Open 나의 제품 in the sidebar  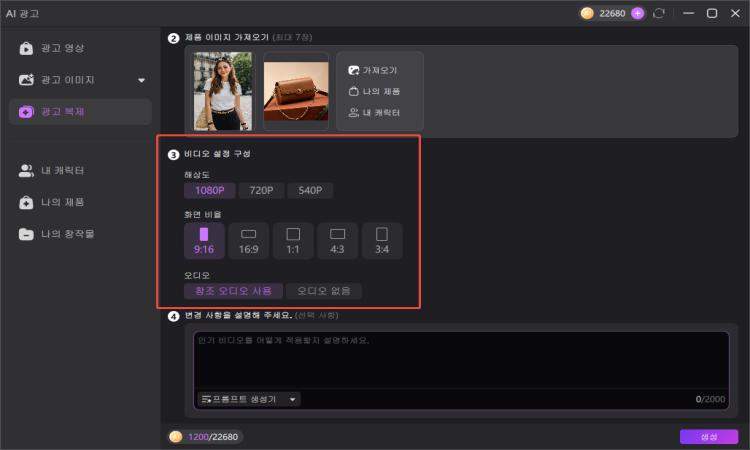(x=80, y=202)
